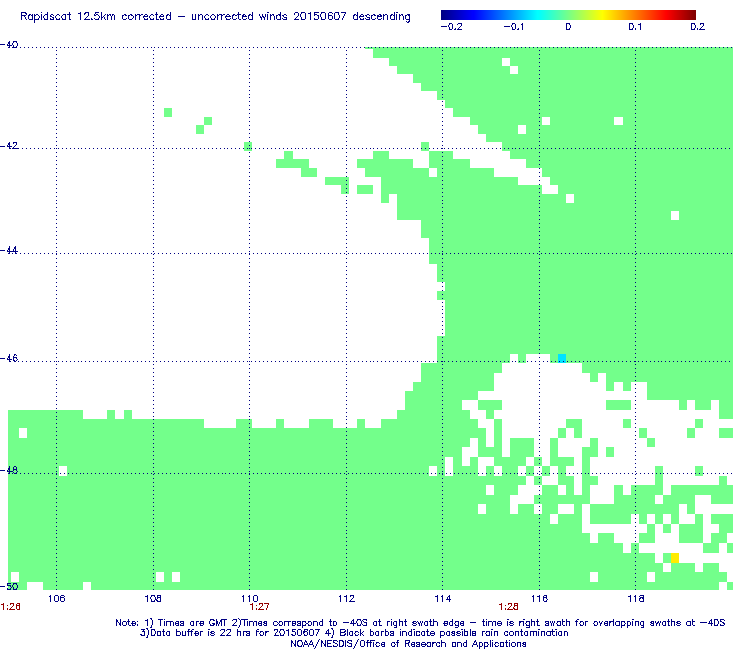Click the '-0.2' colorbar label

point(451,27)
